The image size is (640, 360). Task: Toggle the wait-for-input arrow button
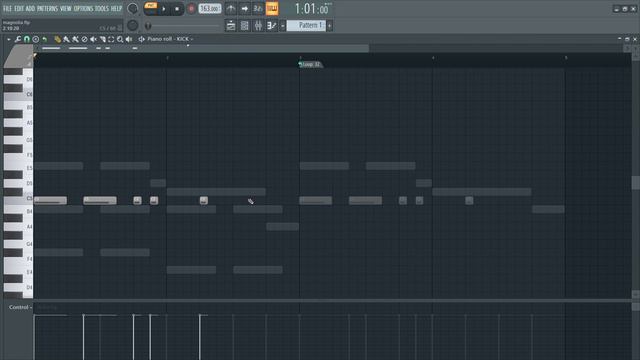(x=244, y=9)
